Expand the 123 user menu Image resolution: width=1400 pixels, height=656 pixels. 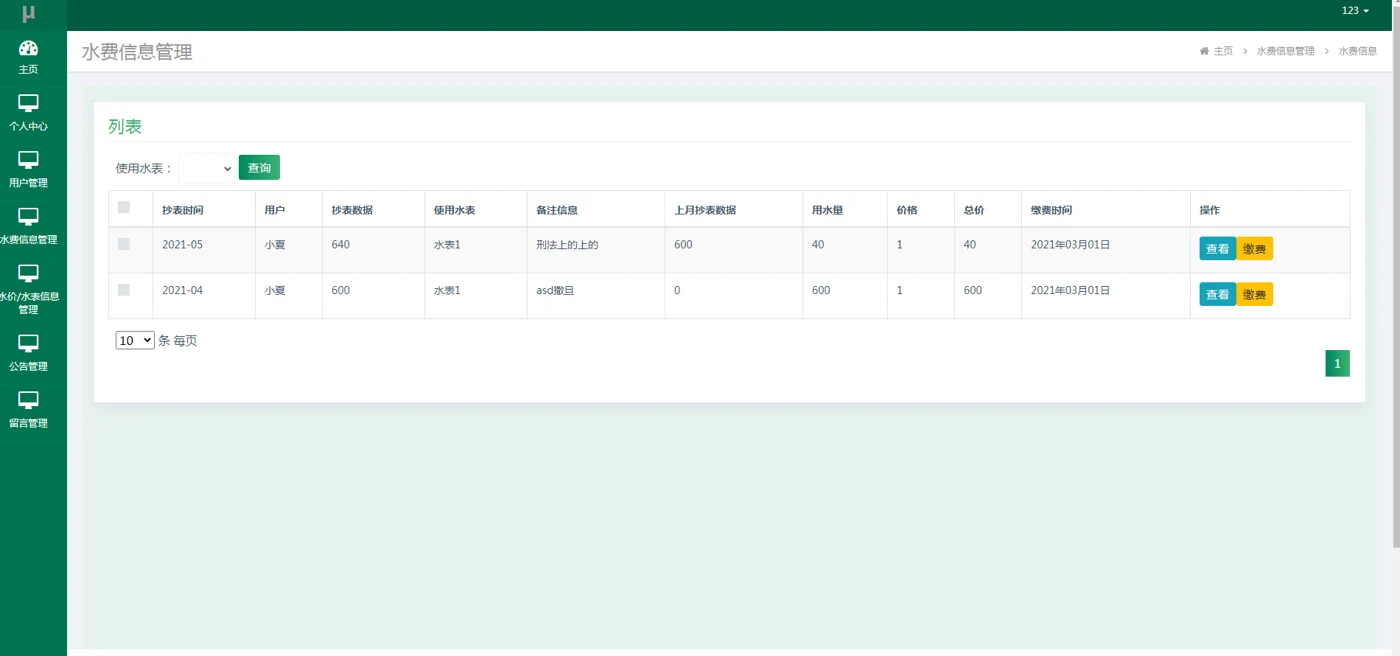click(x=1355, y=11)
